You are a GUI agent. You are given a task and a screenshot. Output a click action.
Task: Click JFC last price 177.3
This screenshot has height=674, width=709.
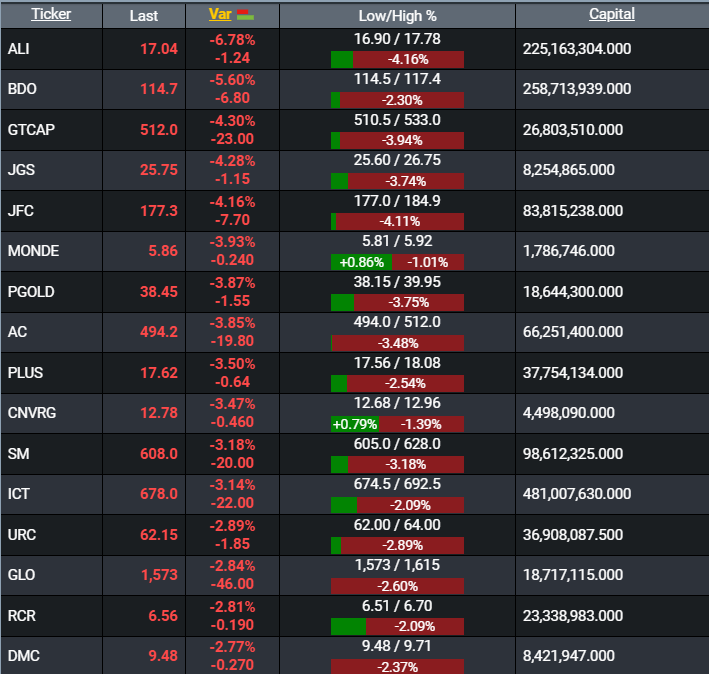159,211
